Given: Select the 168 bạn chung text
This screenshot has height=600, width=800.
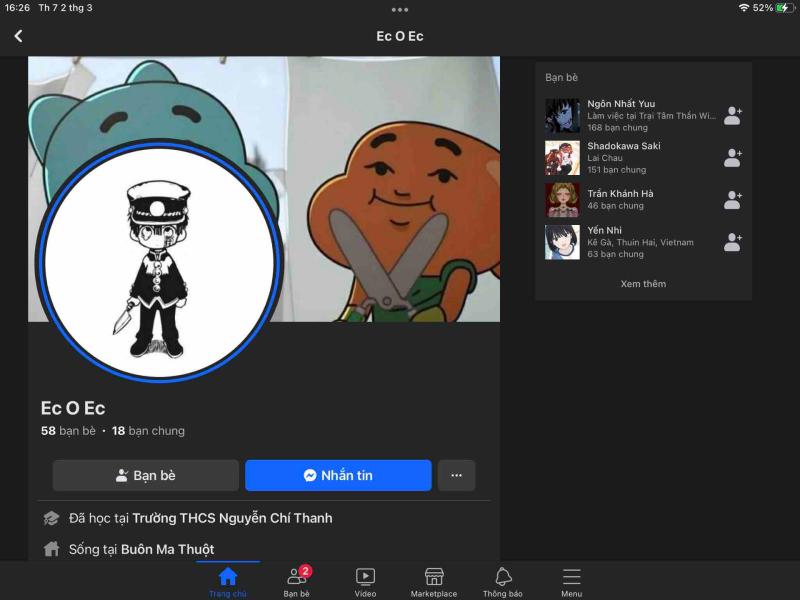Looking at the screenshot, I should tap(617, 128).
